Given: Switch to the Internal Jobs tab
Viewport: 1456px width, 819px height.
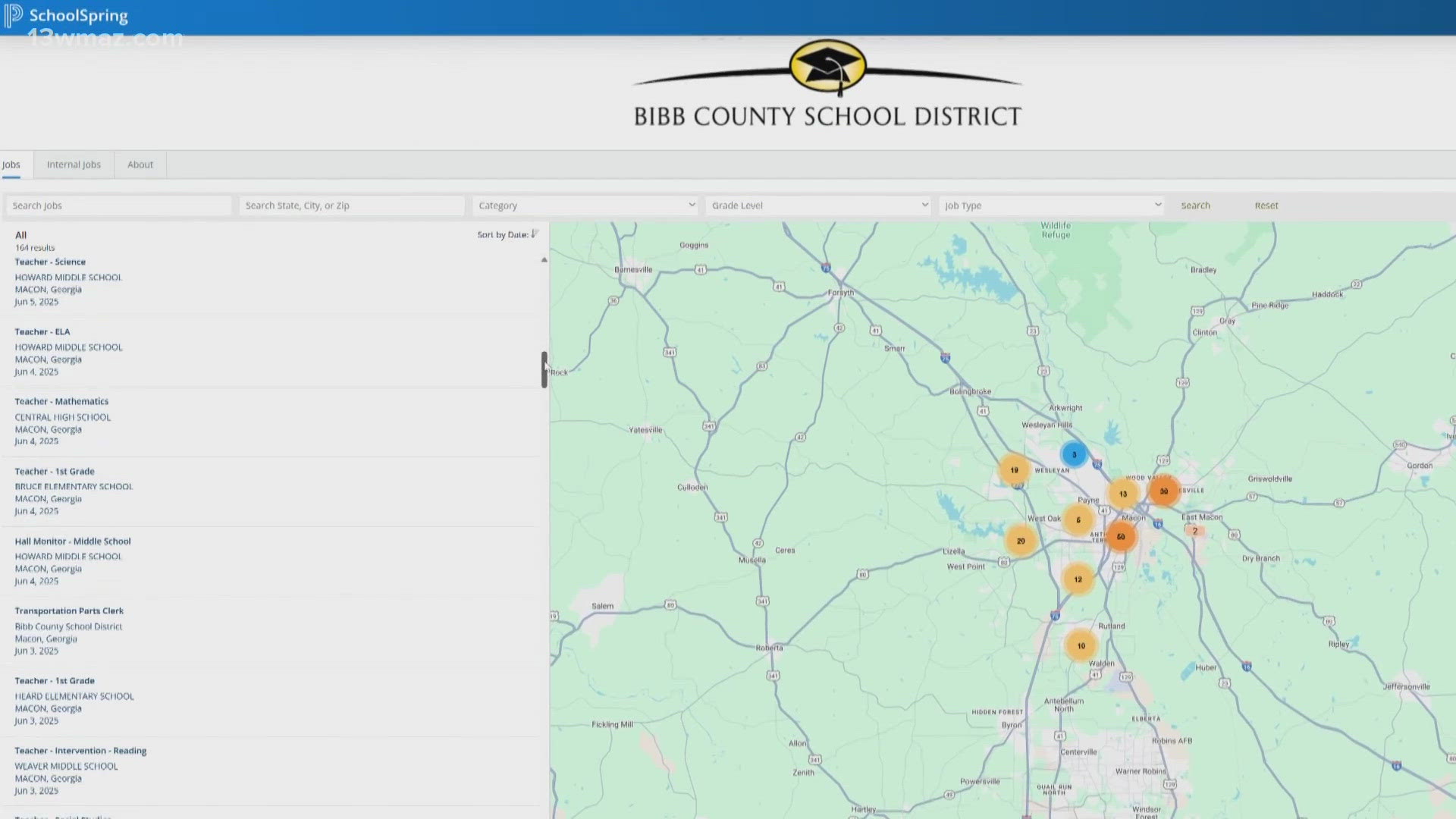Looking at the screenshot, I should tap(74, 165).
